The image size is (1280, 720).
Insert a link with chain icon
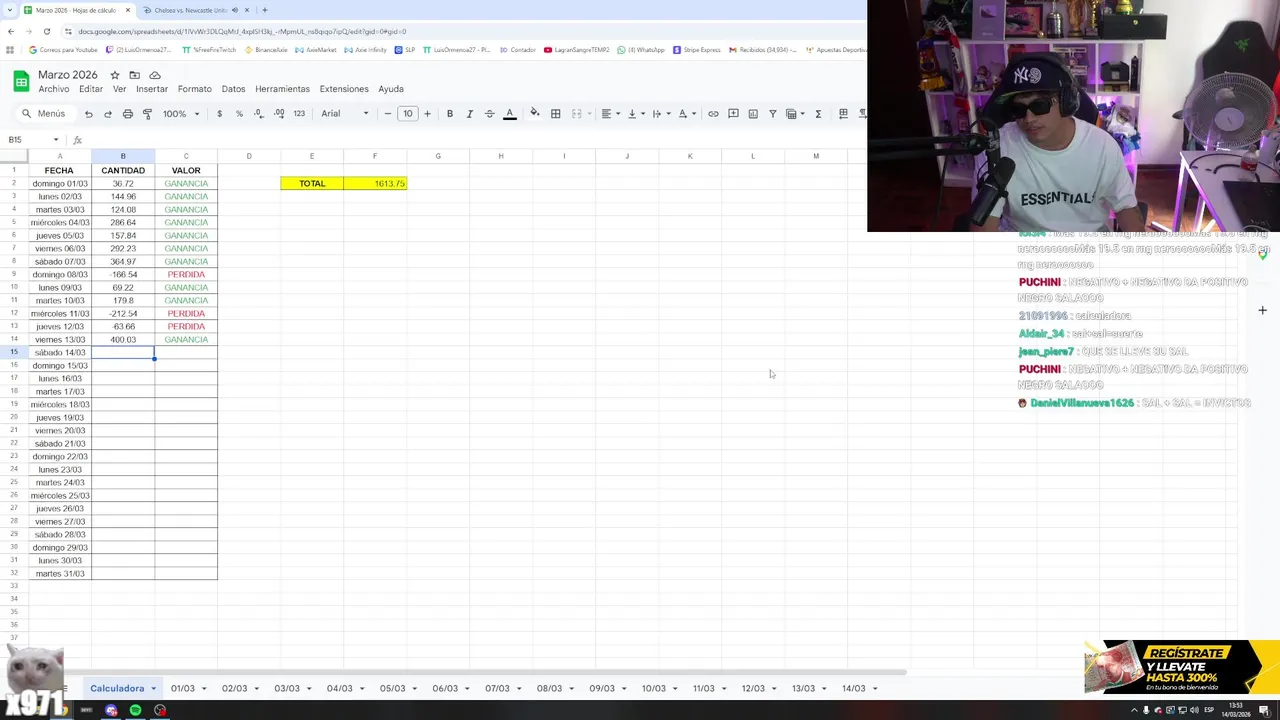713,114
